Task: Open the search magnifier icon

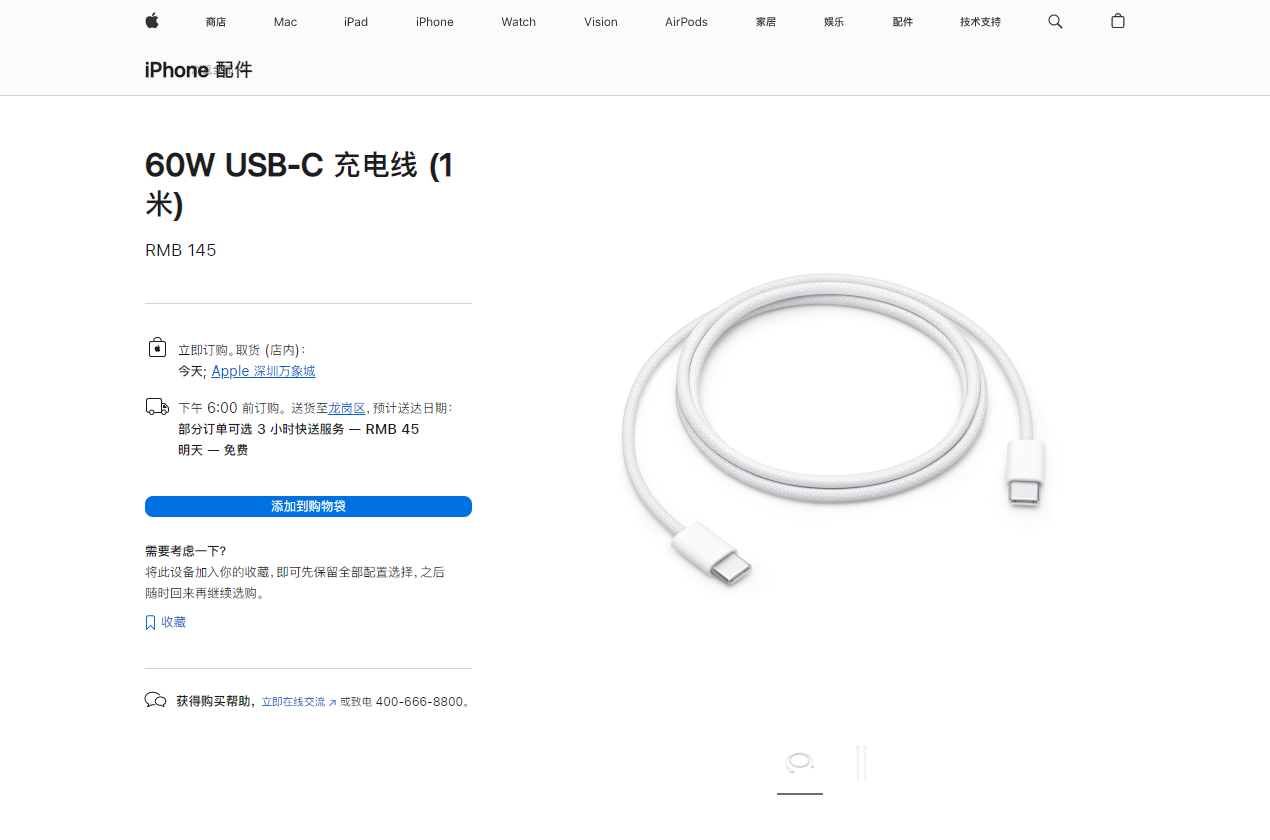Action: point(1055,21)
